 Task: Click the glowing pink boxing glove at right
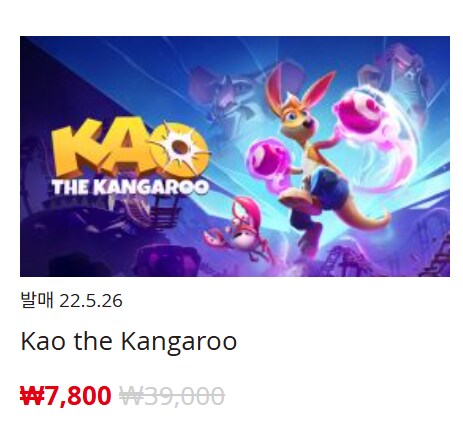[358, 110]
